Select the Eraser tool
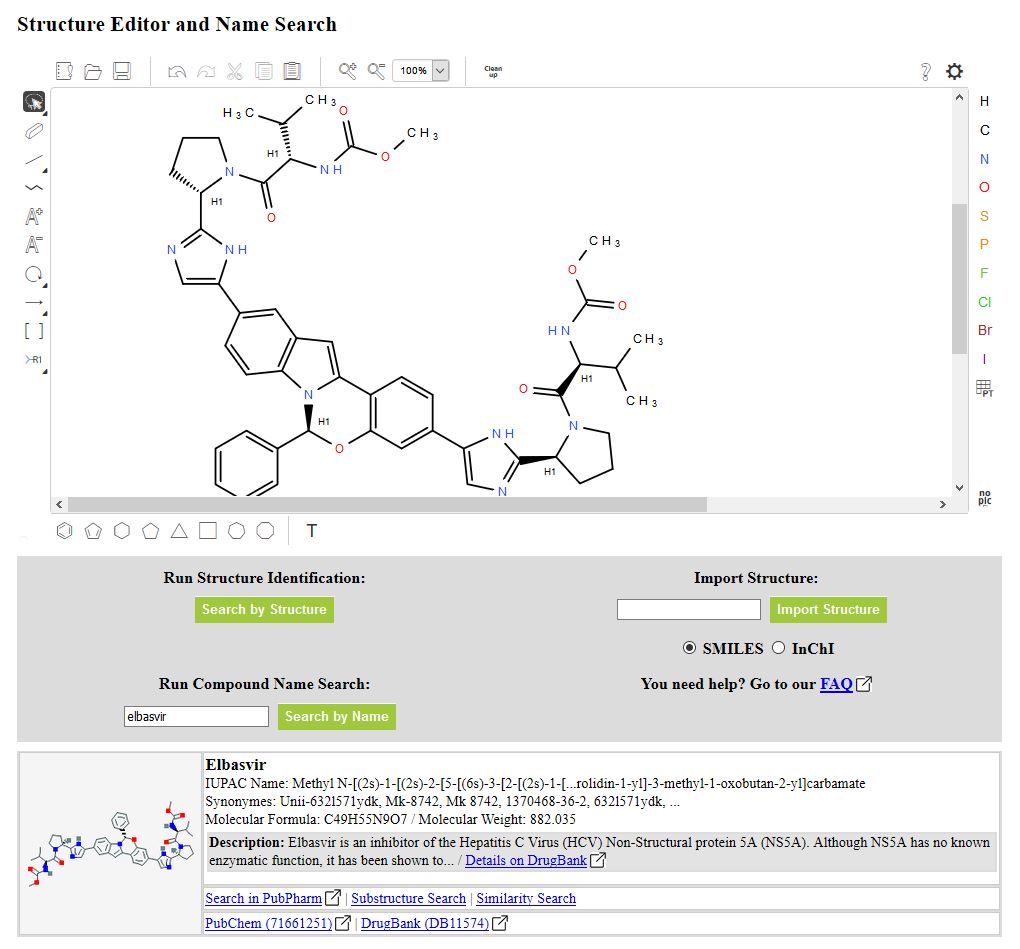 [34, 130]
